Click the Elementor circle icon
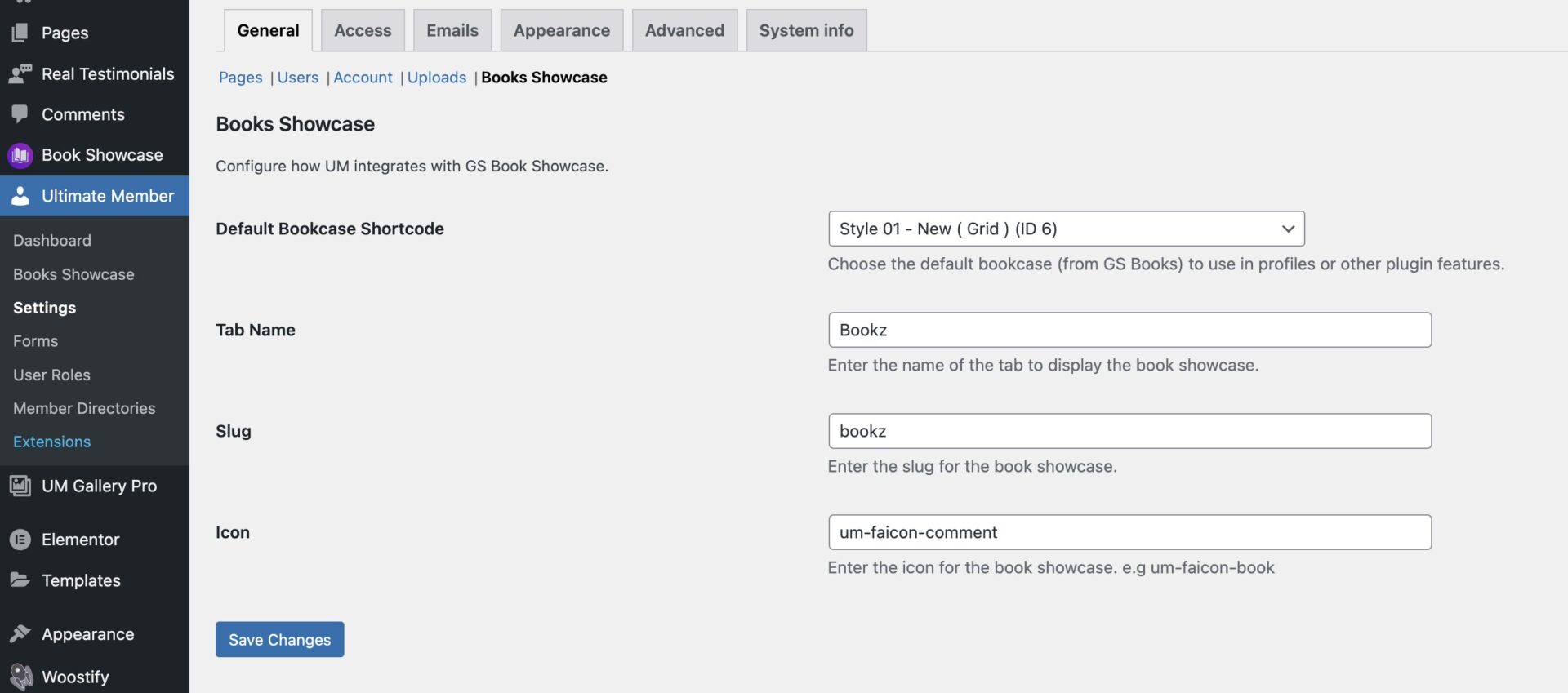Image resolution: width=1568 pixels, height=693 pixels. [20, 540]
